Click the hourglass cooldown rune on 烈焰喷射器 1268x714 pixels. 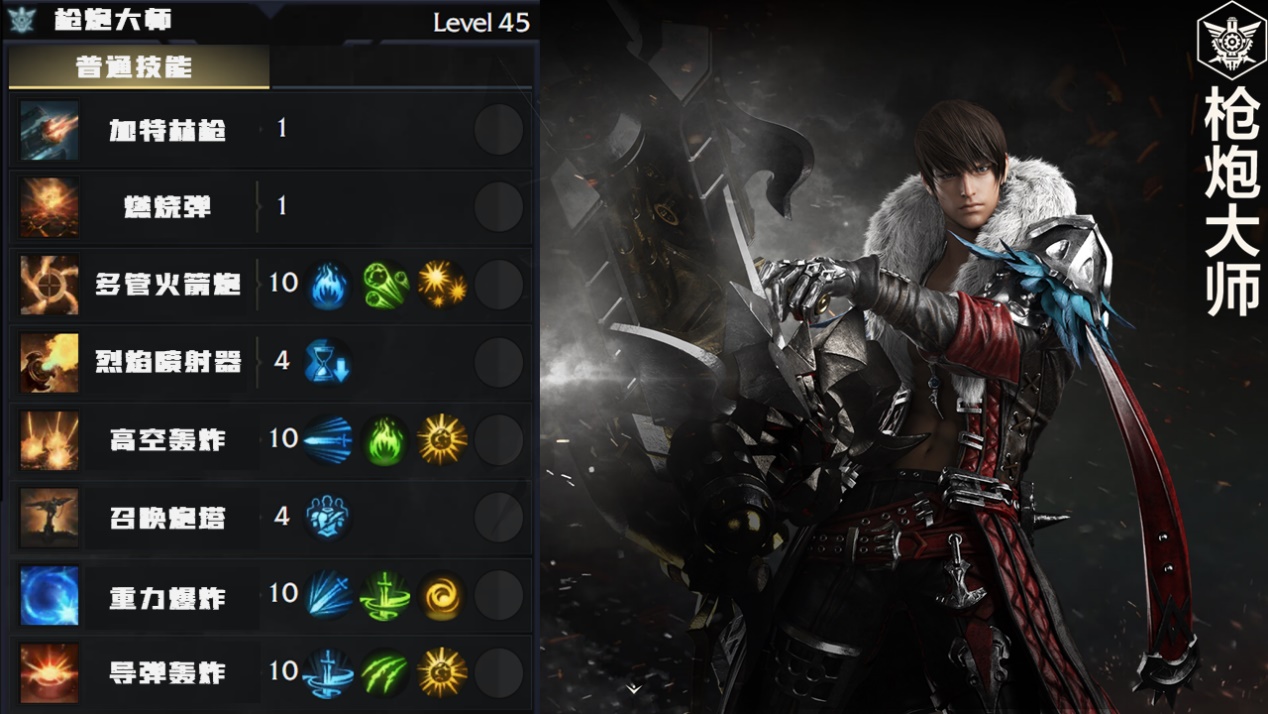click(x=328, y=362)
